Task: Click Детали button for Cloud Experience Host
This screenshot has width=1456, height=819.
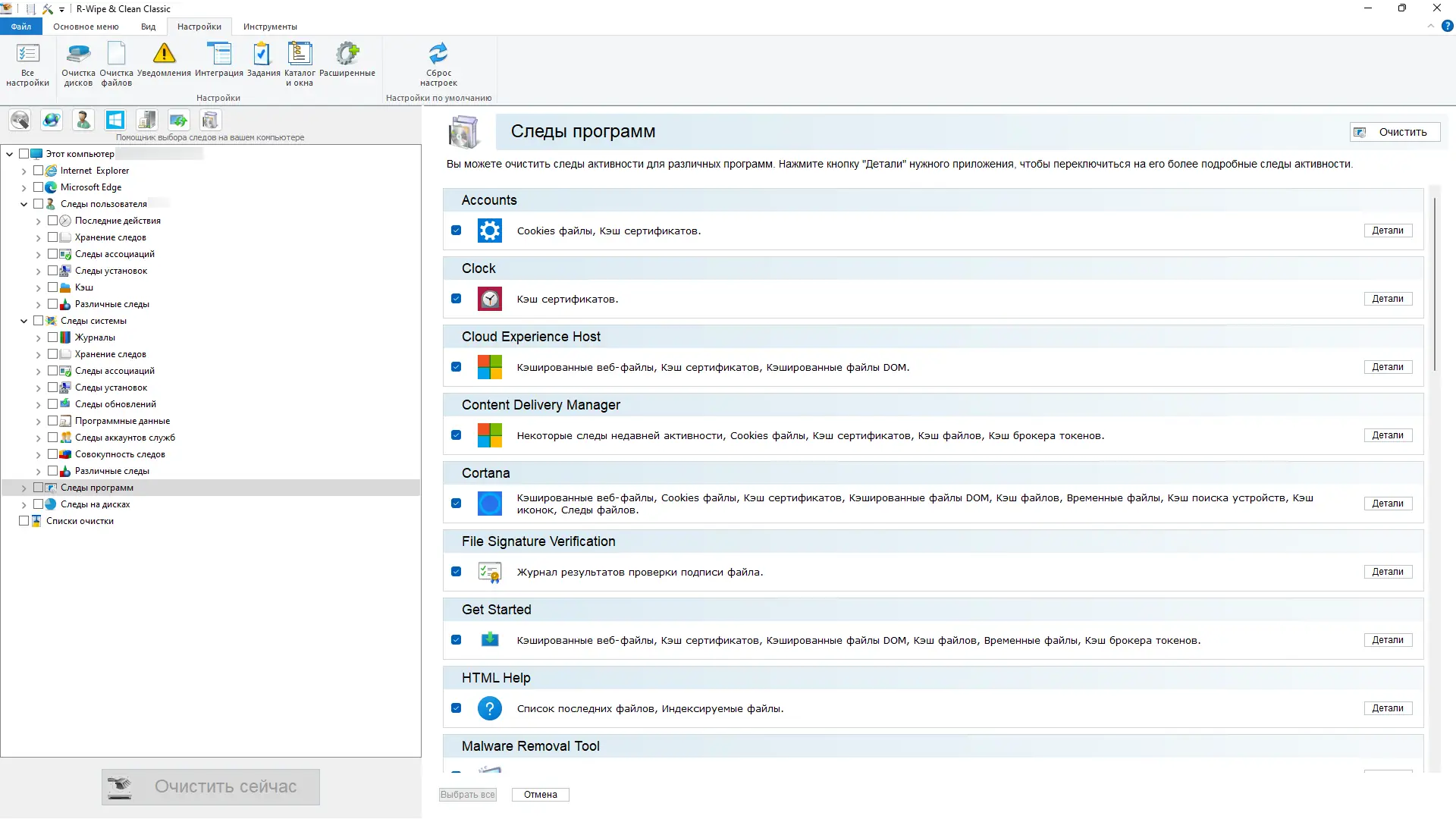Action: pos(1387,367)
